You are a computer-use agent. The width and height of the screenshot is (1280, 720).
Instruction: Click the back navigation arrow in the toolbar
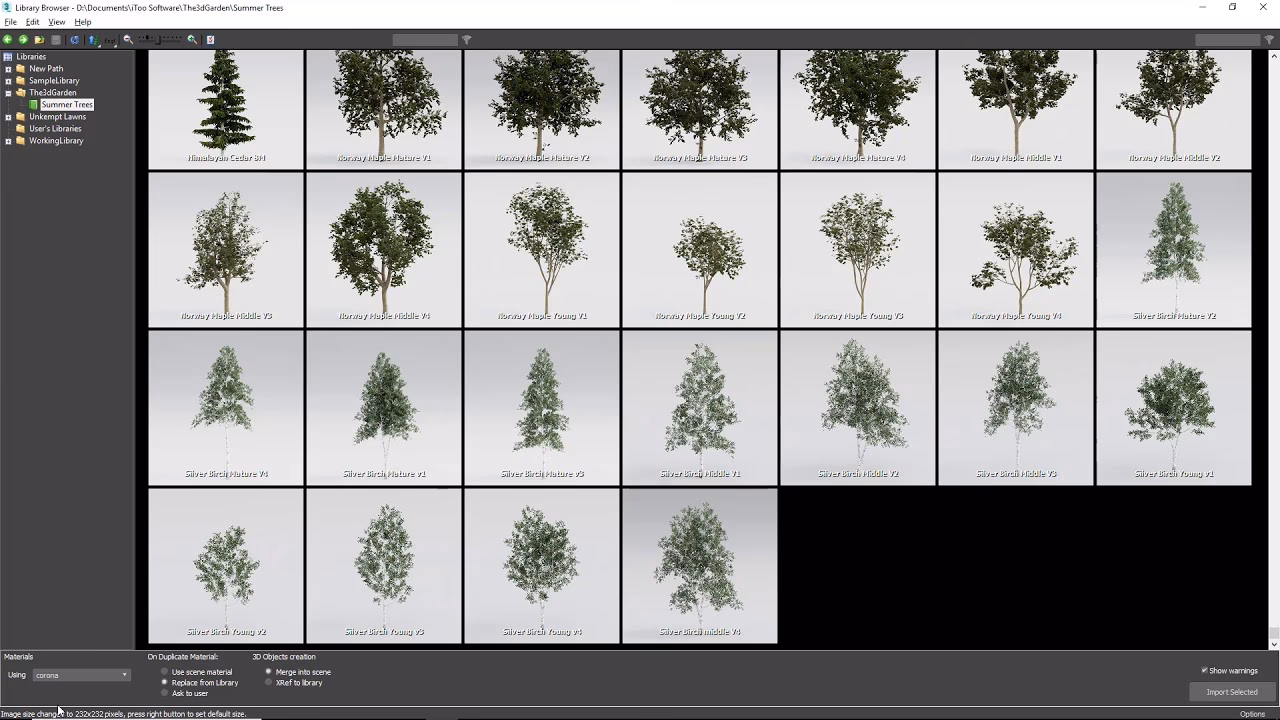8,40
